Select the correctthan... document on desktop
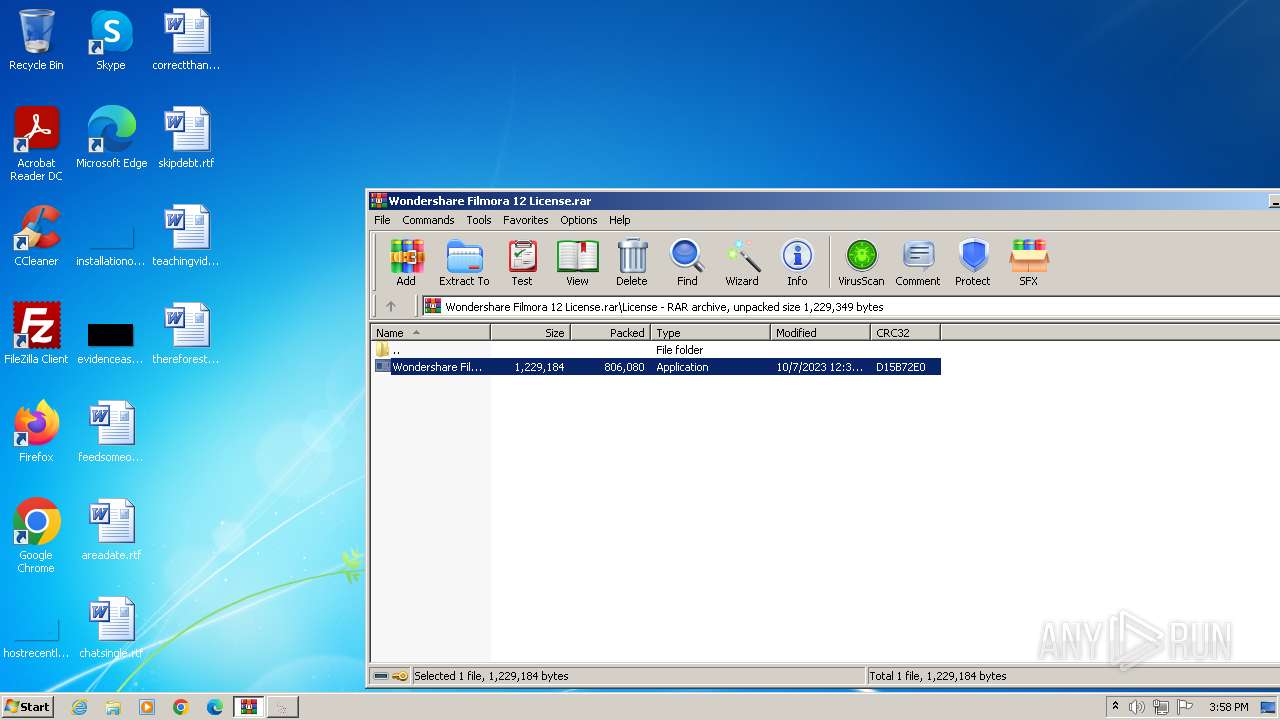This screenshot has width=1280, height=720. tap(186, 41)
